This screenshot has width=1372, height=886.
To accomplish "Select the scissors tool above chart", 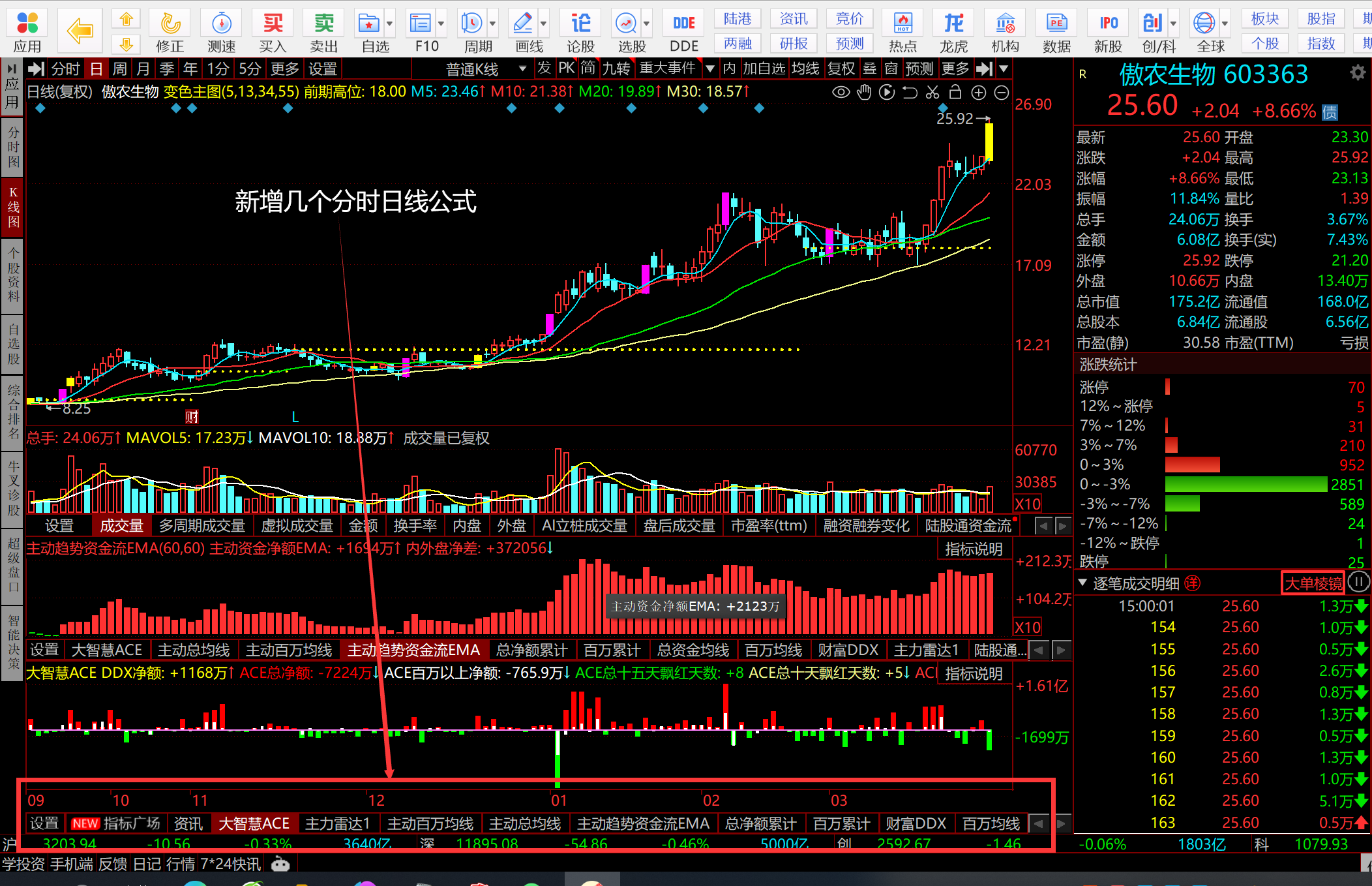I will (x=932, y=92).
